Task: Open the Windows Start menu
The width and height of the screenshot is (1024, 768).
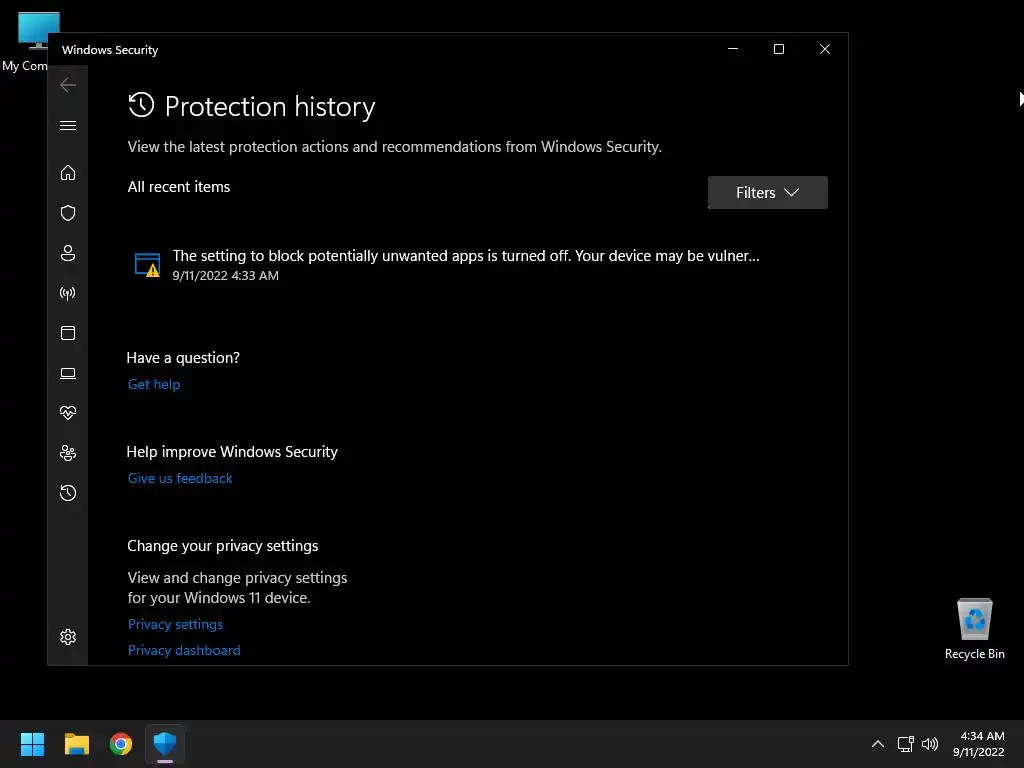Action: coord(32,744)
